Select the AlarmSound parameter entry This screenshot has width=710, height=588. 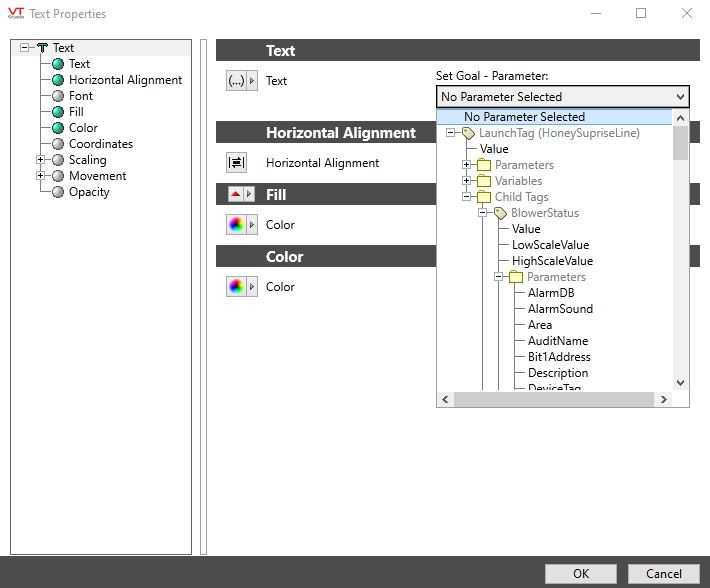(x=560, y=309)
